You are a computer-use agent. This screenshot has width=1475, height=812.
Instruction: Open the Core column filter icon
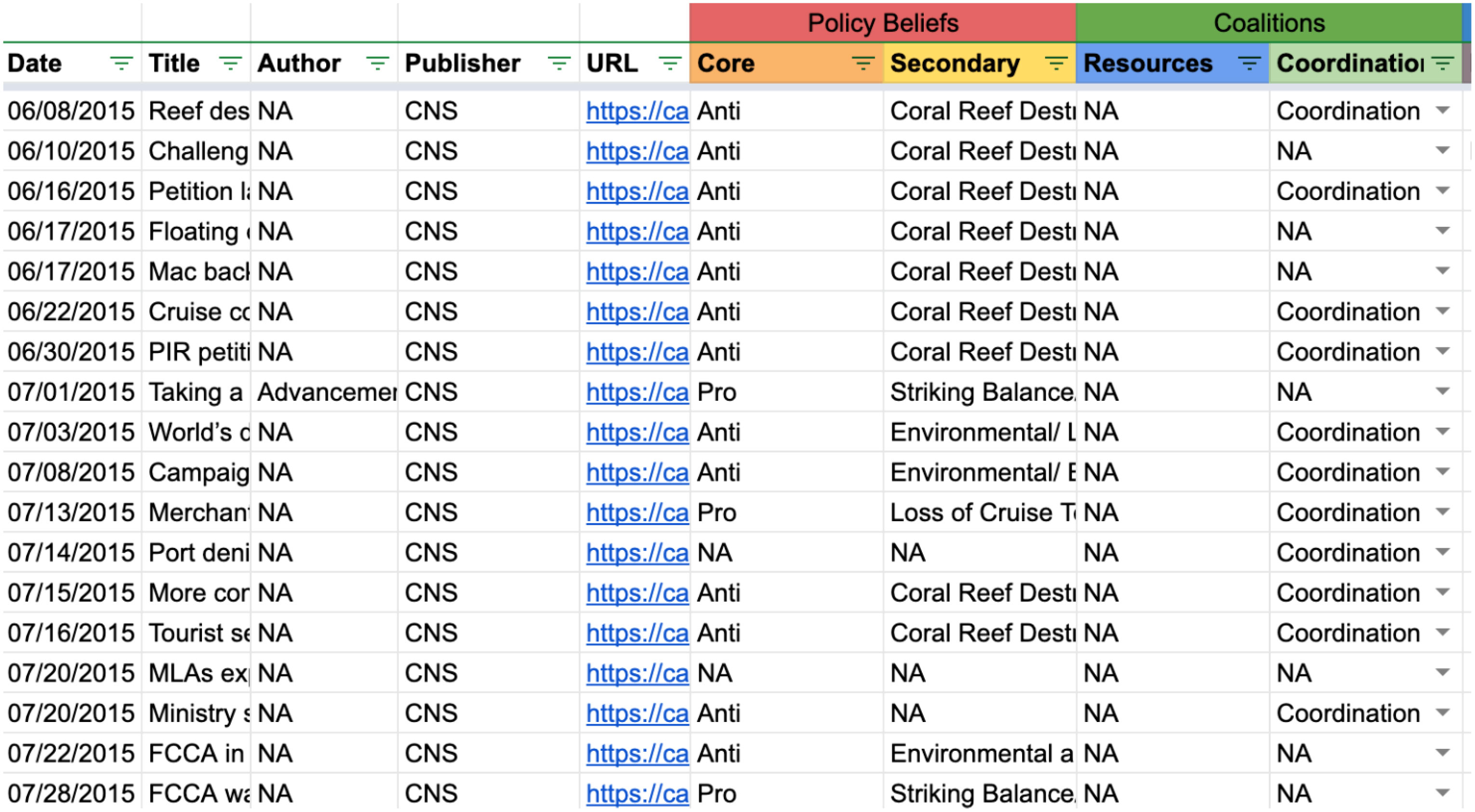[863, 63]
